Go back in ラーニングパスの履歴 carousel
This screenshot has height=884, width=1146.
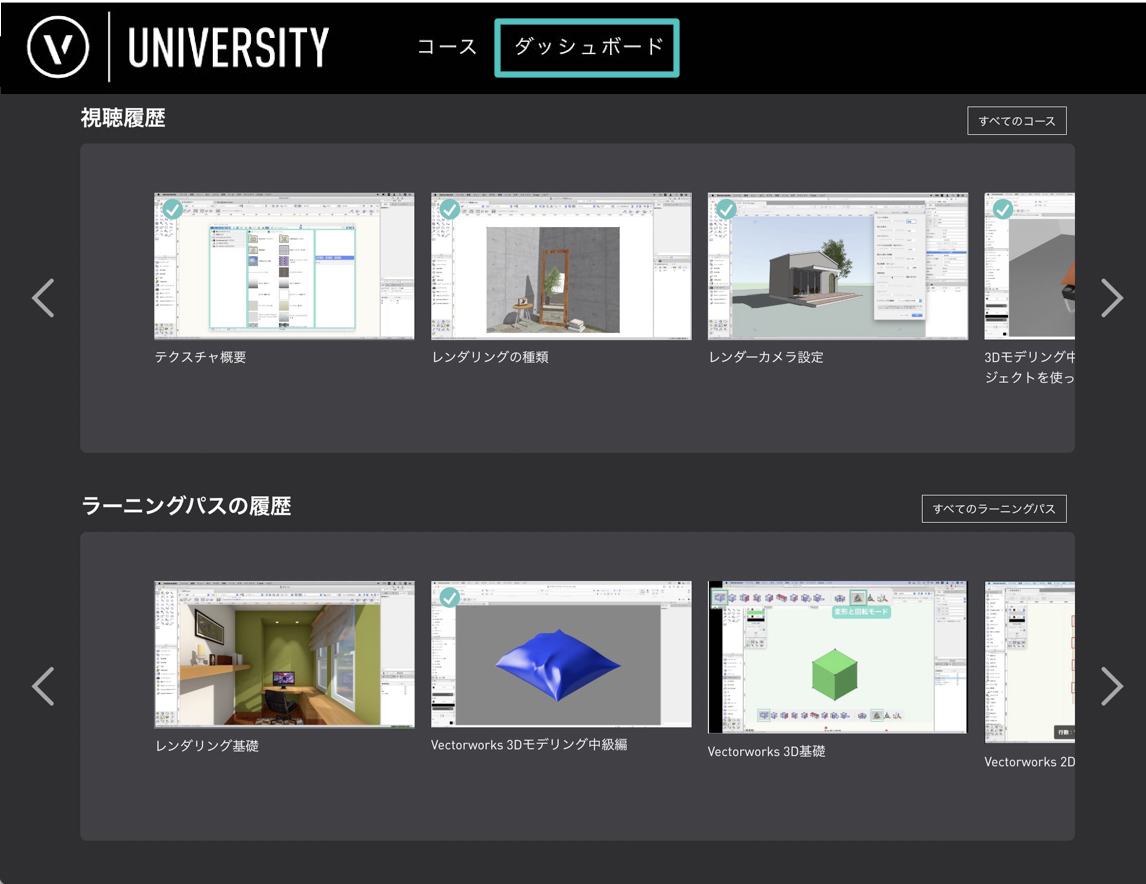pos(43,686)
